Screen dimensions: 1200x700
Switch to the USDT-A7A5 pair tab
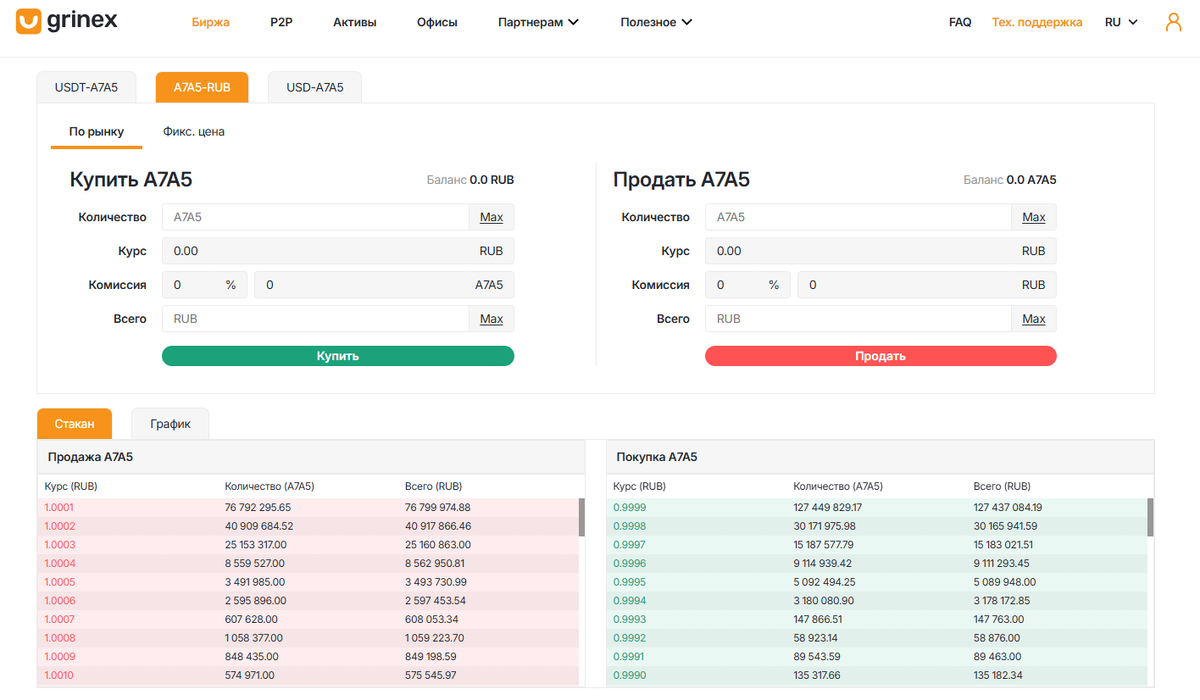click(86, 87)
